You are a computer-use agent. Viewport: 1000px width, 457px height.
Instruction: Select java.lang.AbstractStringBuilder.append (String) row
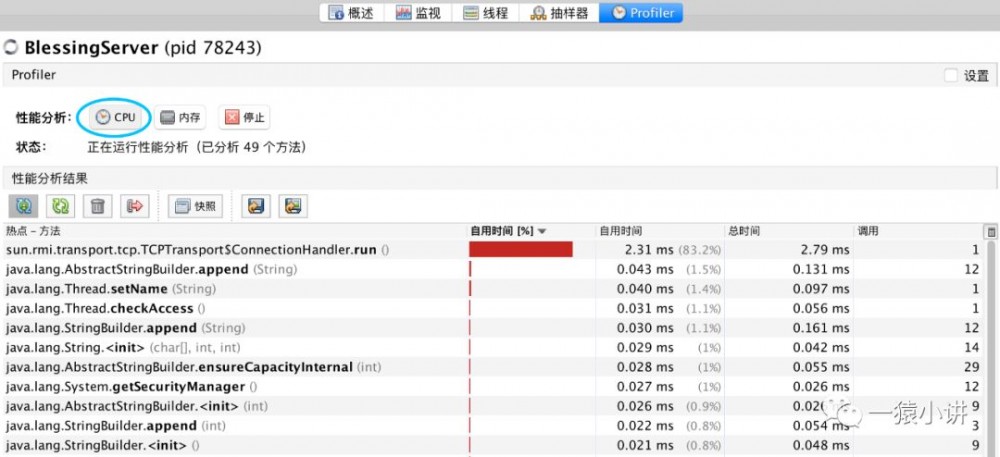coord(493,270)
